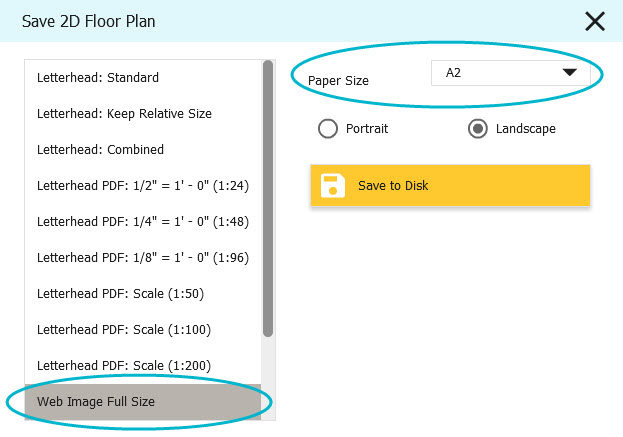
Task: Choose Letterhead: Standard from the list
Action: coord(143,78)
